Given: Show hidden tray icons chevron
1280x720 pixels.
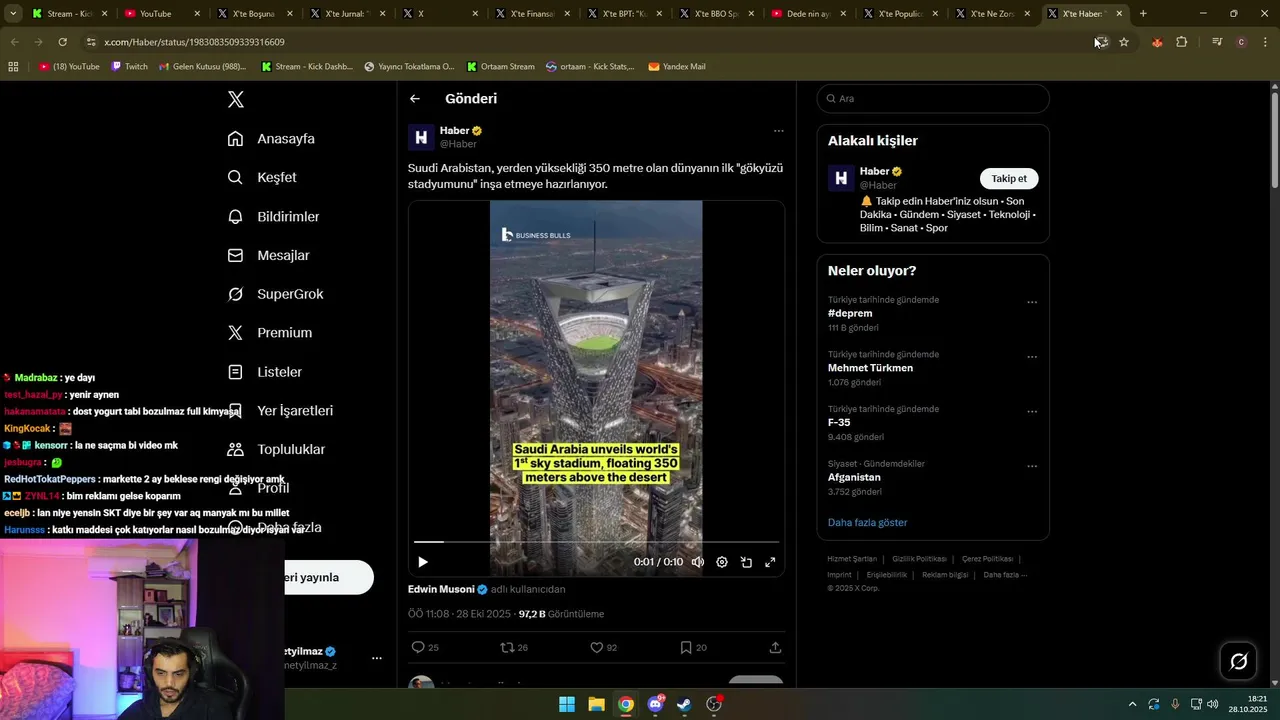Looking at the screenshot, I should 1132,704.
